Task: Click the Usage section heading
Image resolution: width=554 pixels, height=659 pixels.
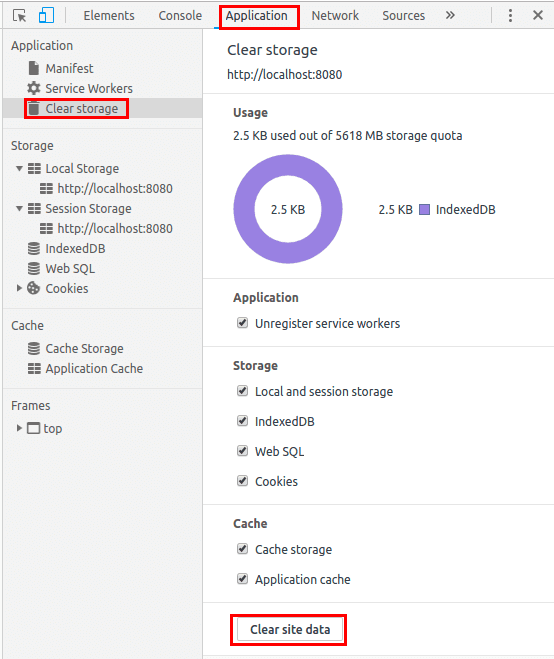Action: click(251, 113)
